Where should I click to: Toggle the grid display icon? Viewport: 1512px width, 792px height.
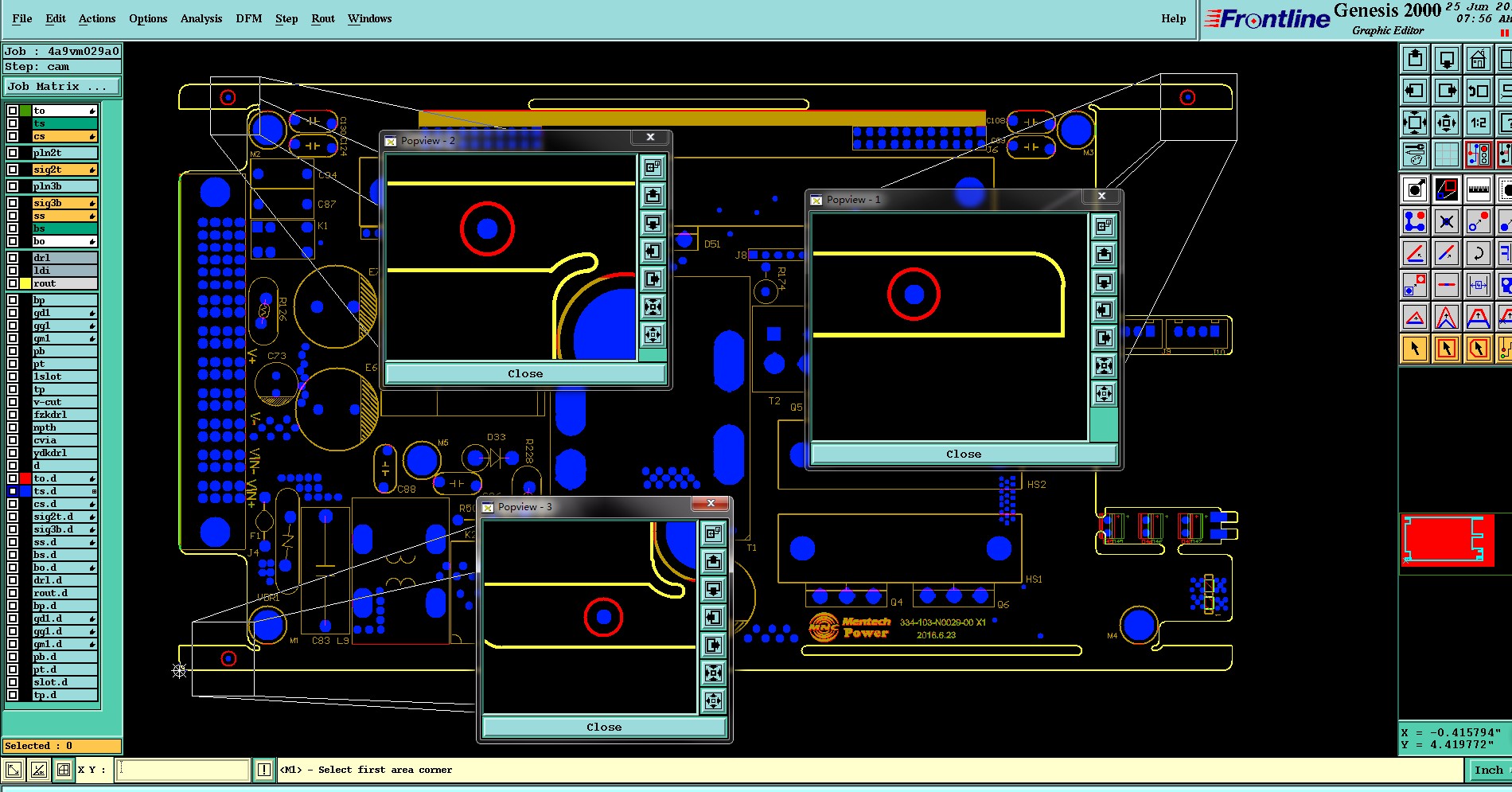(1447, 154)
